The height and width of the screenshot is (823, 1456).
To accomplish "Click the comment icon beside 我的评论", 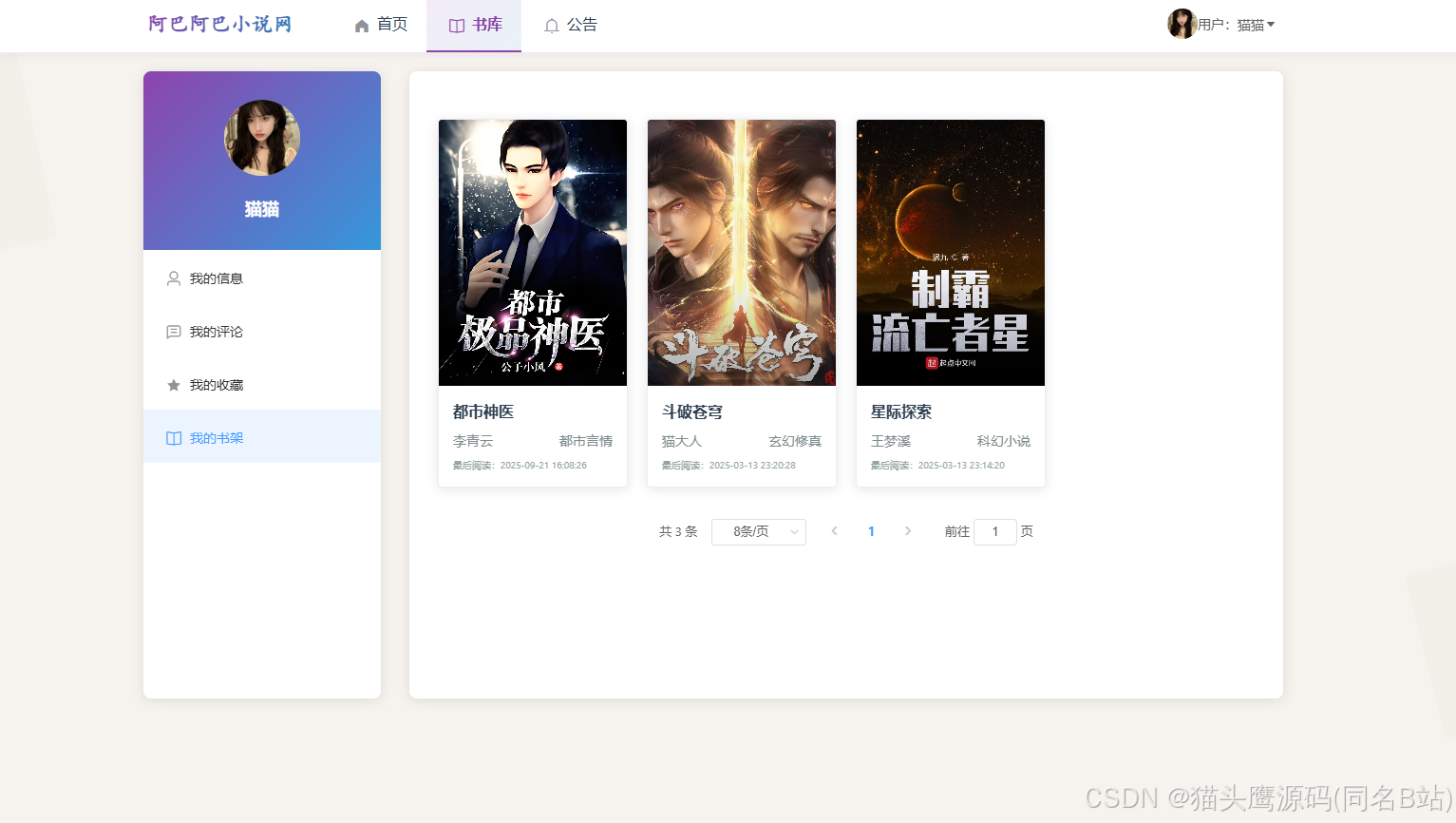I will (174, 332).
